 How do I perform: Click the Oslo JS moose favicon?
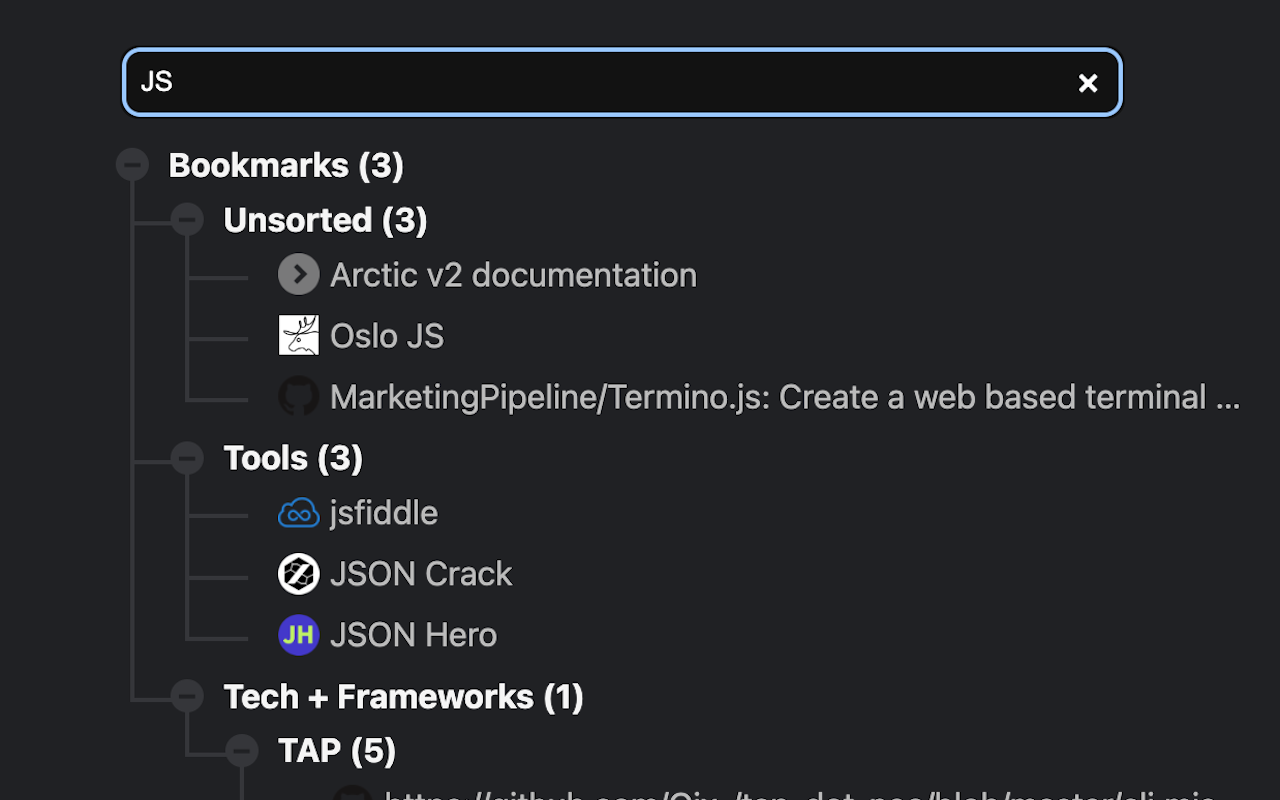(298, 336)
